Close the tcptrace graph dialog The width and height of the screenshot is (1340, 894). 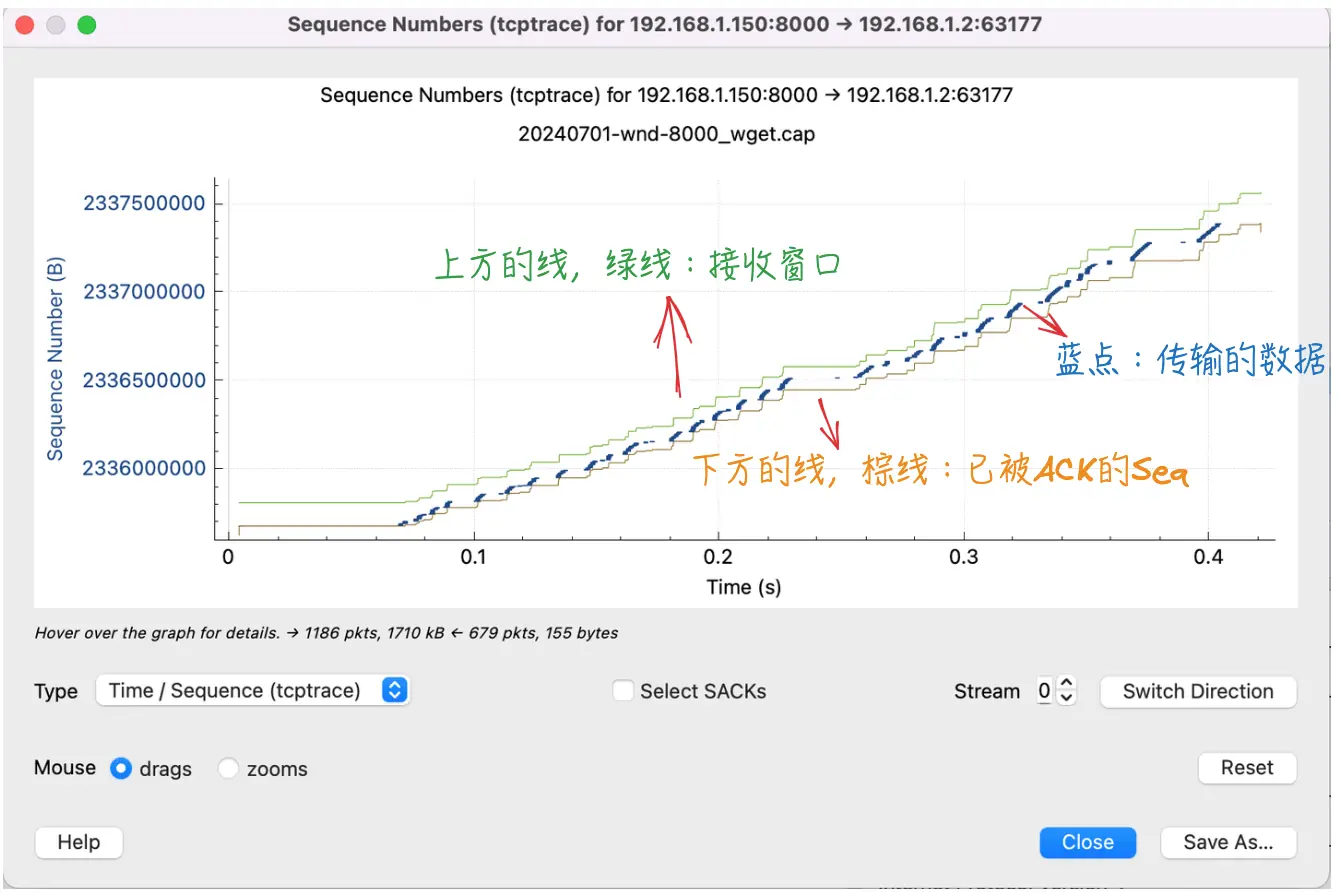(1088, 842)
